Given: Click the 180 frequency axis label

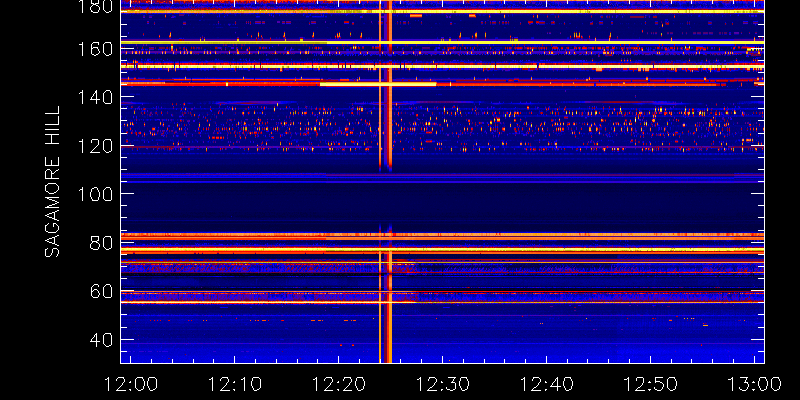Looking at the screenshot, I should tap(95, 7).
